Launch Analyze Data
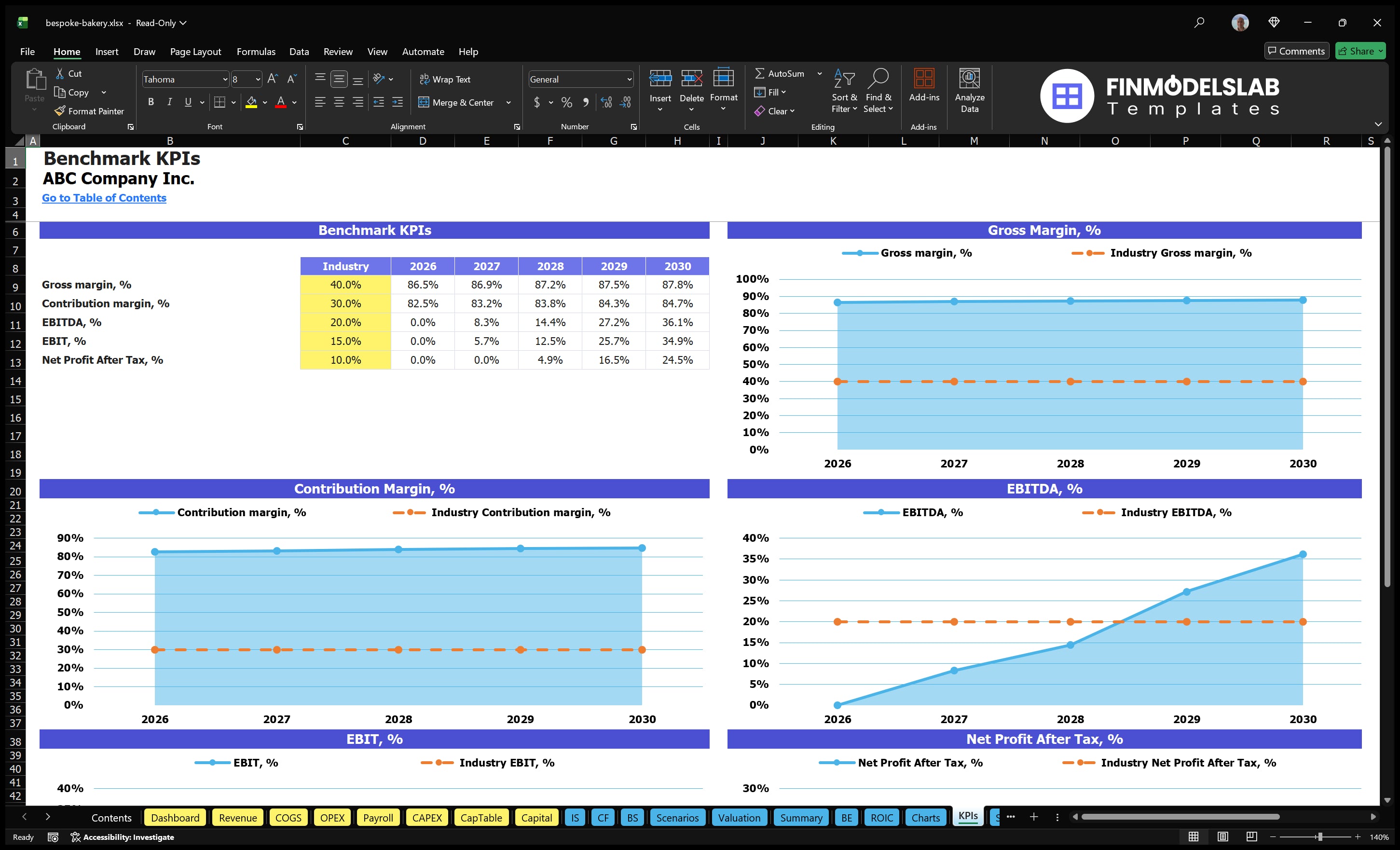 point(970,91)
